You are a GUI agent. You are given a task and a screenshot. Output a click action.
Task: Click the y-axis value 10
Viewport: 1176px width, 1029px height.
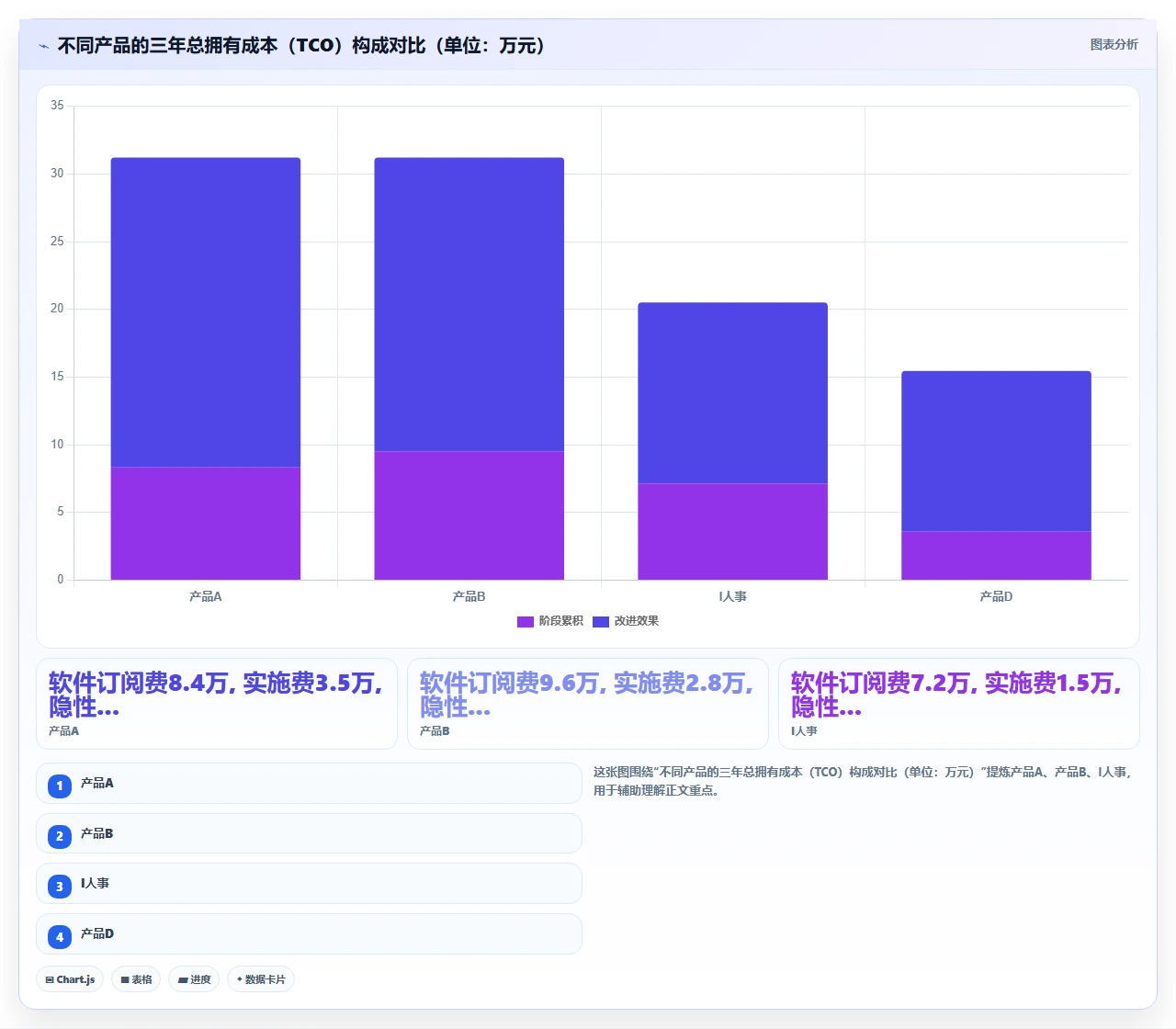click(x=57, y=445)
